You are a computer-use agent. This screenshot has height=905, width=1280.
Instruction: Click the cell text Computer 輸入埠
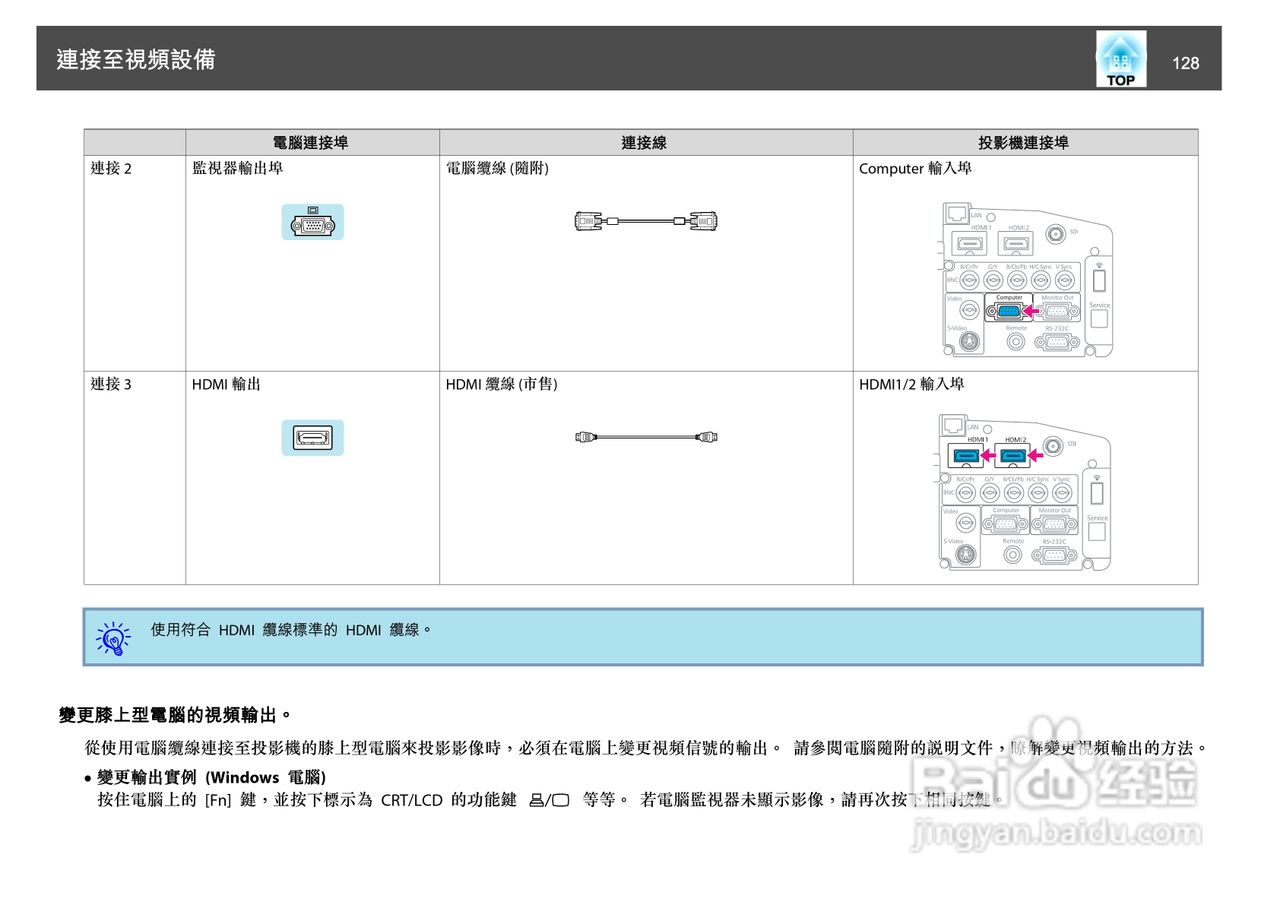[x=915, y=168]
